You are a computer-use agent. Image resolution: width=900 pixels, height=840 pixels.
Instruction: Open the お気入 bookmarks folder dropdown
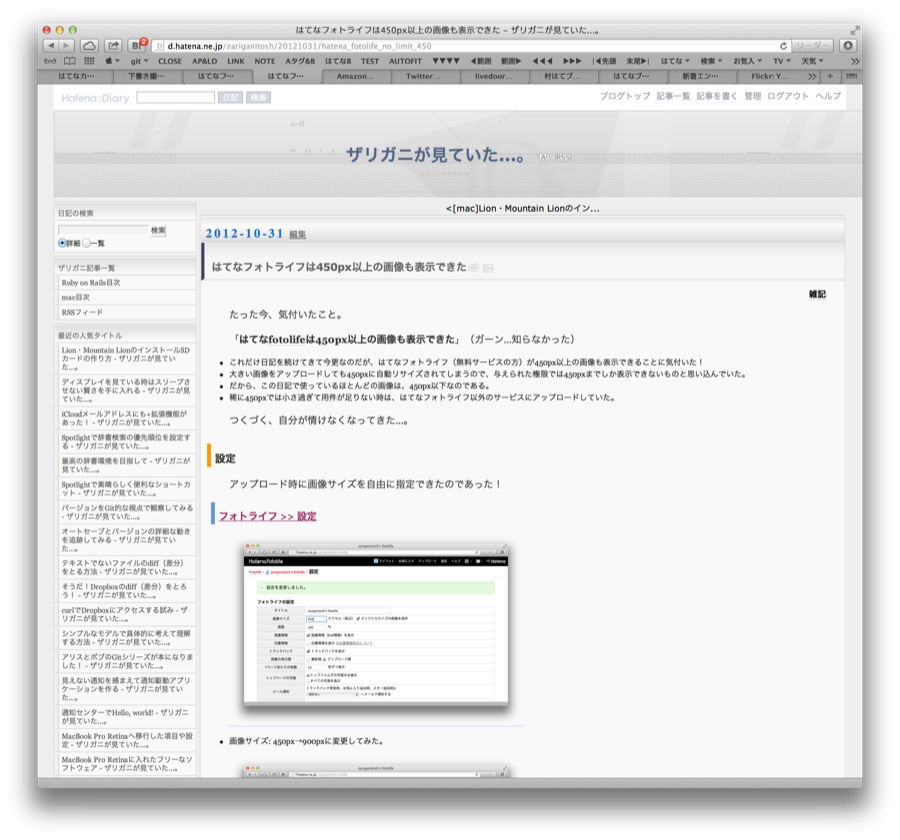tap(747, 61)
